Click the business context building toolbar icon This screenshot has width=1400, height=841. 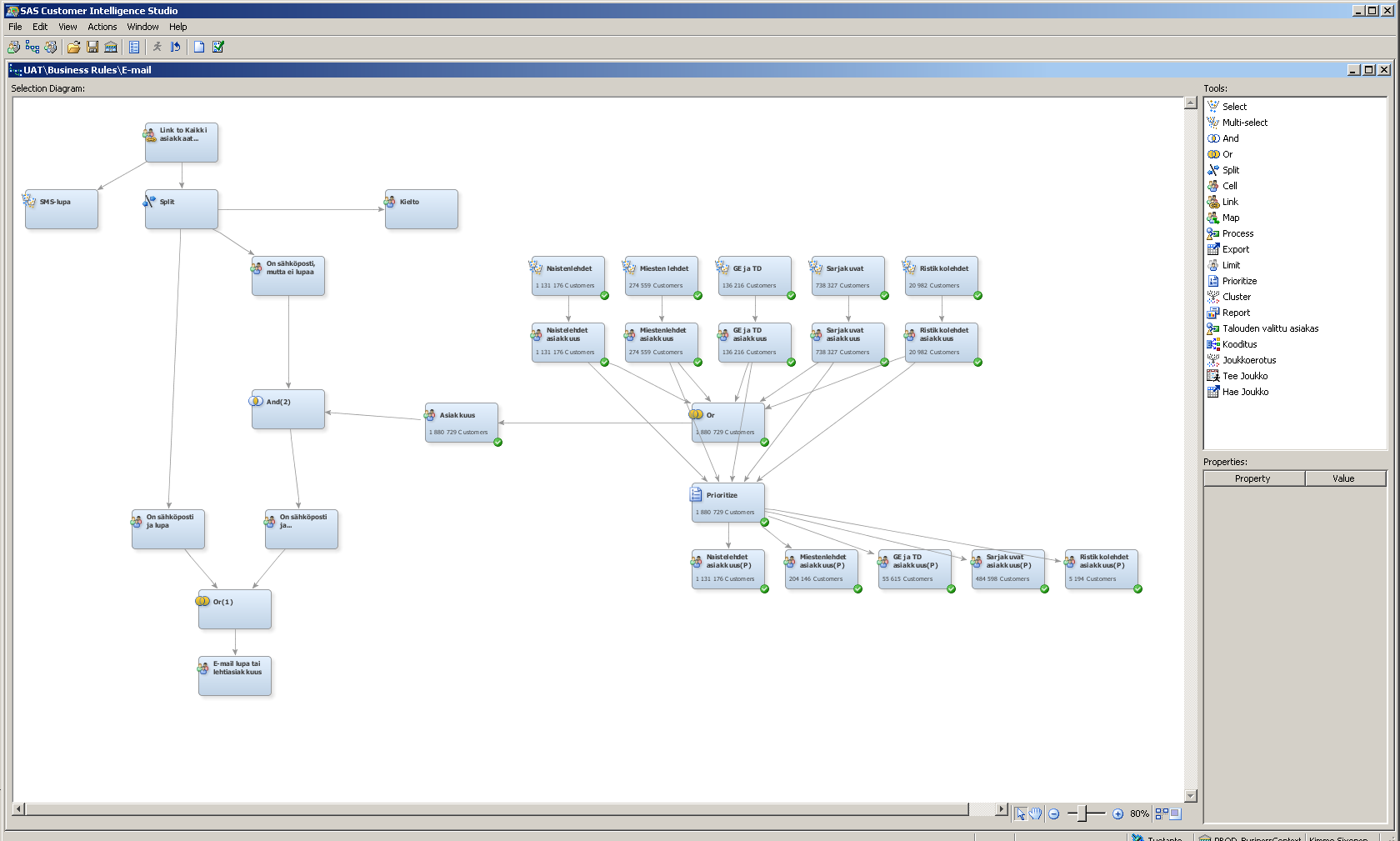111,48
